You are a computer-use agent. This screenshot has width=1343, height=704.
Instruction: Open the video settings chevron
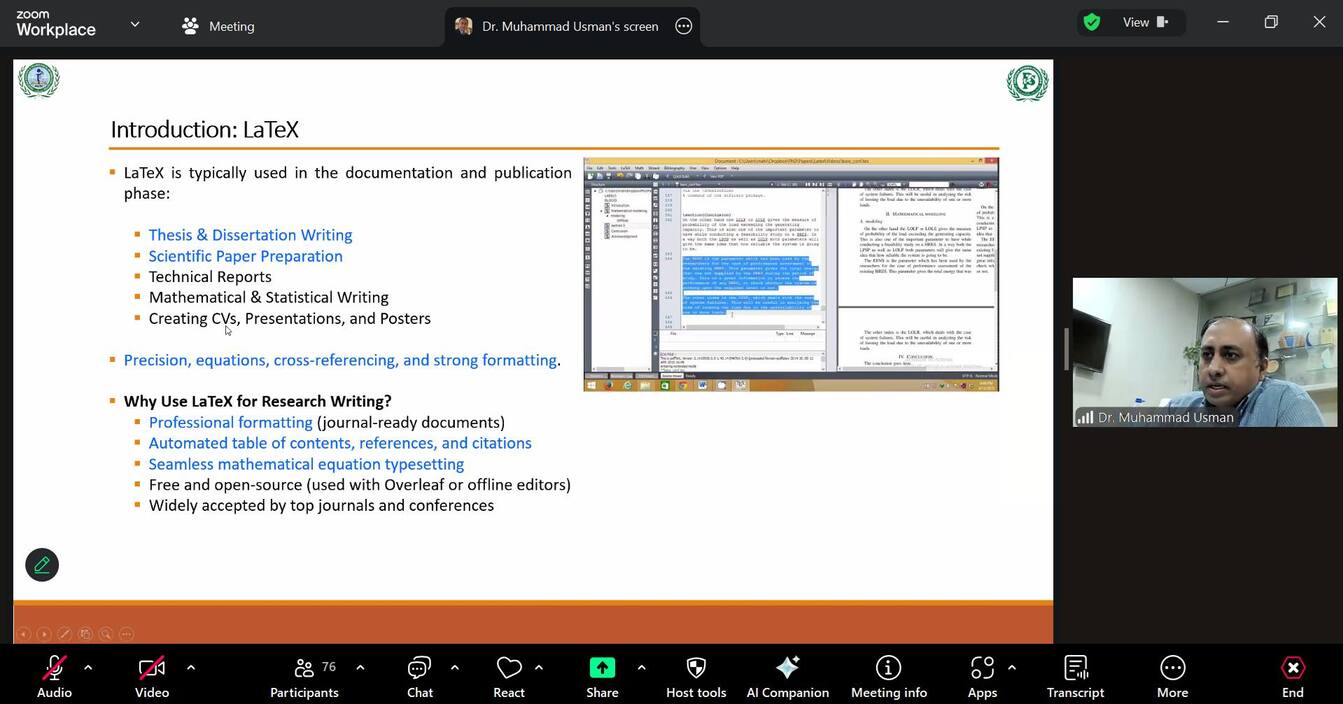190,668
